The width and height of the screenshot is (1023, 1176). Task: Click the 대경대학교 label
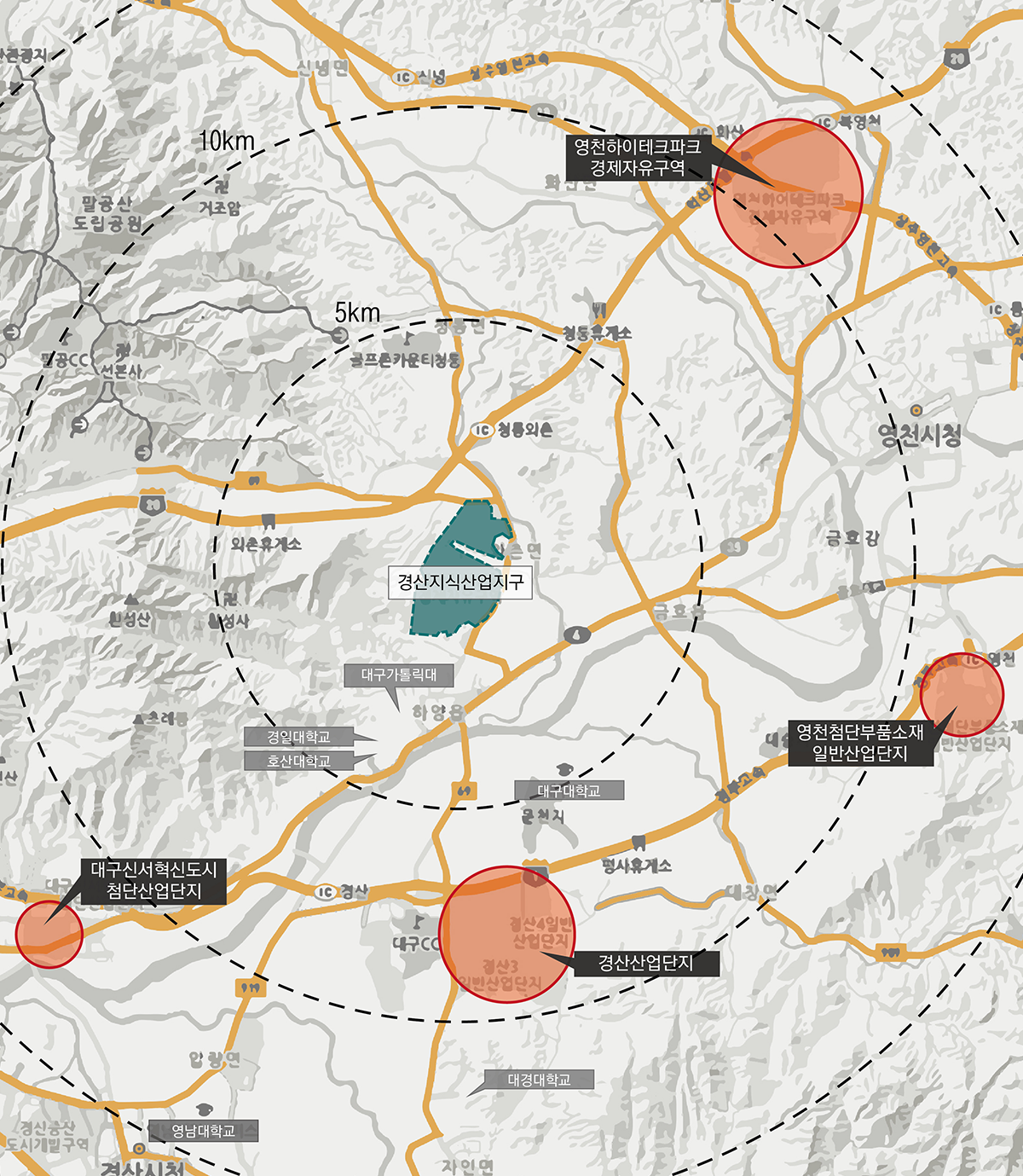tap(539, 1080)
